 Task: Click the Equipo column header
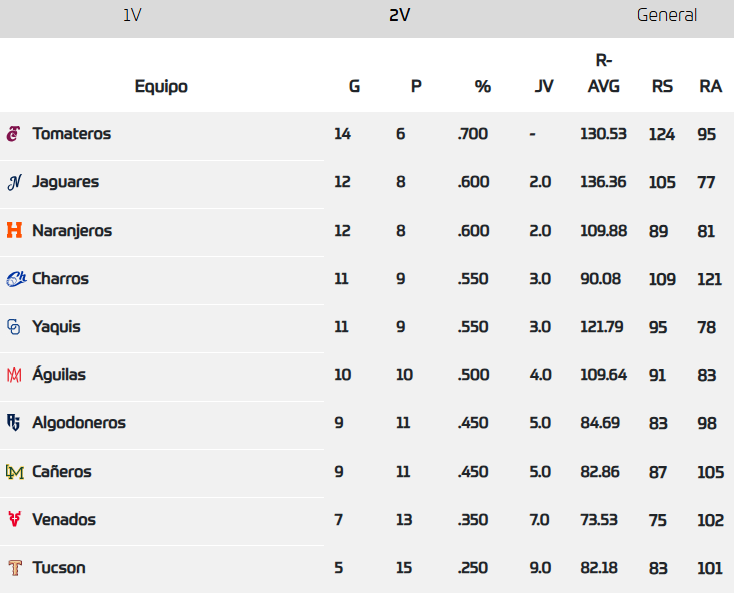(161, 86)
